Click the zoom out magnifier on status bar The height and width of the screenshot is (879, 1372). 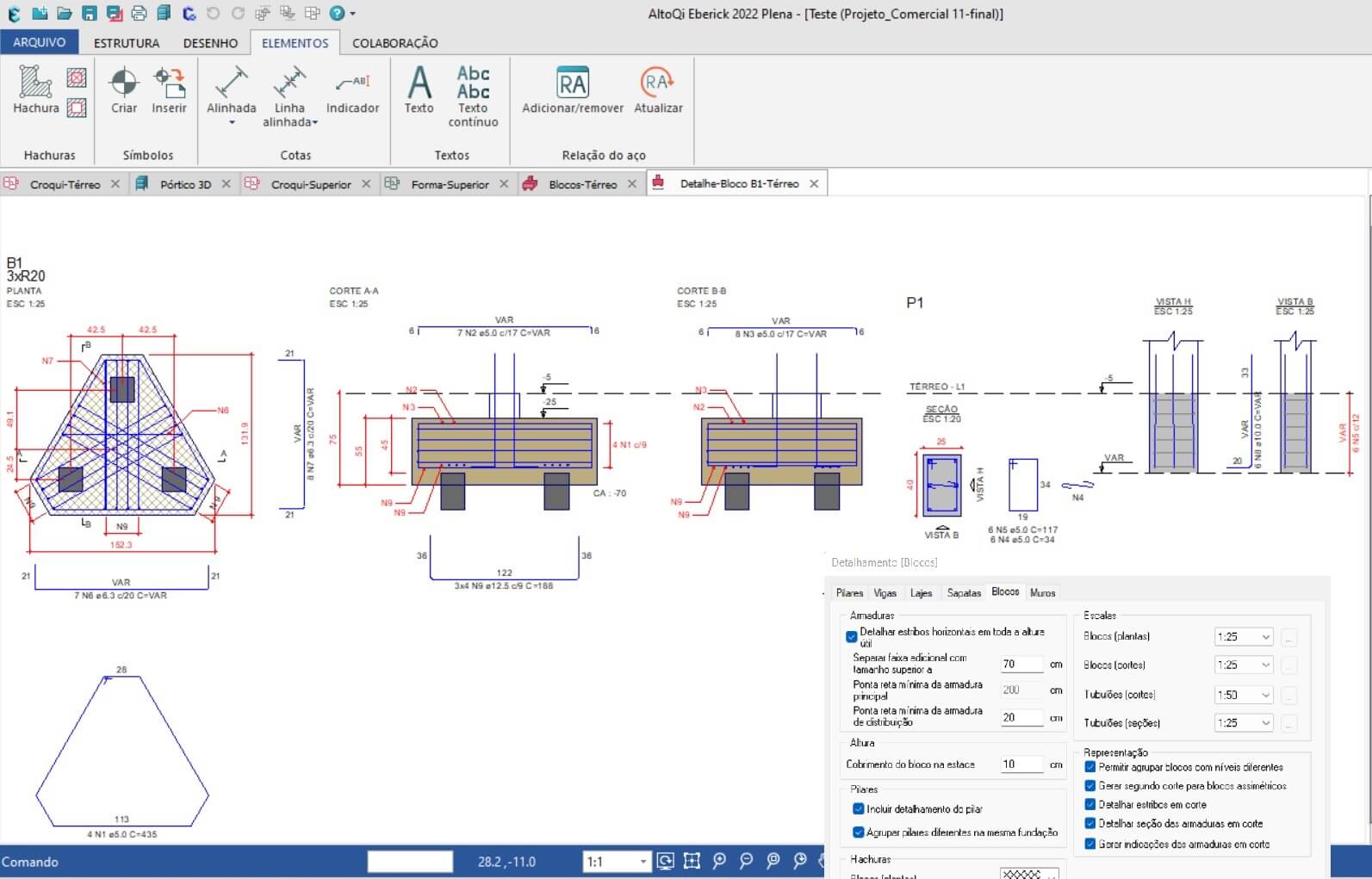point(747,860)
